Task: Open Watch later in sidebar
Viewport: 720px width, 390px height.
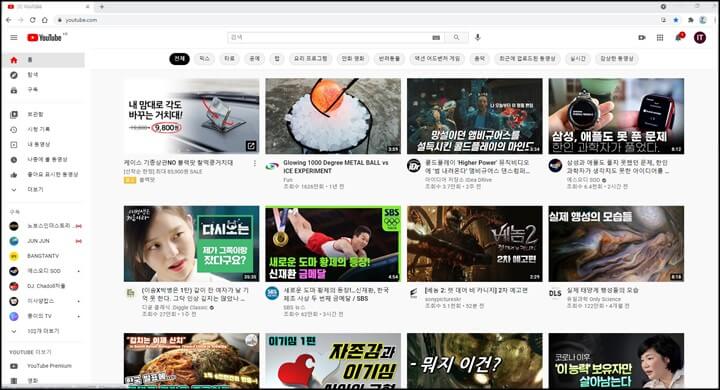Action: coord(43,159)
